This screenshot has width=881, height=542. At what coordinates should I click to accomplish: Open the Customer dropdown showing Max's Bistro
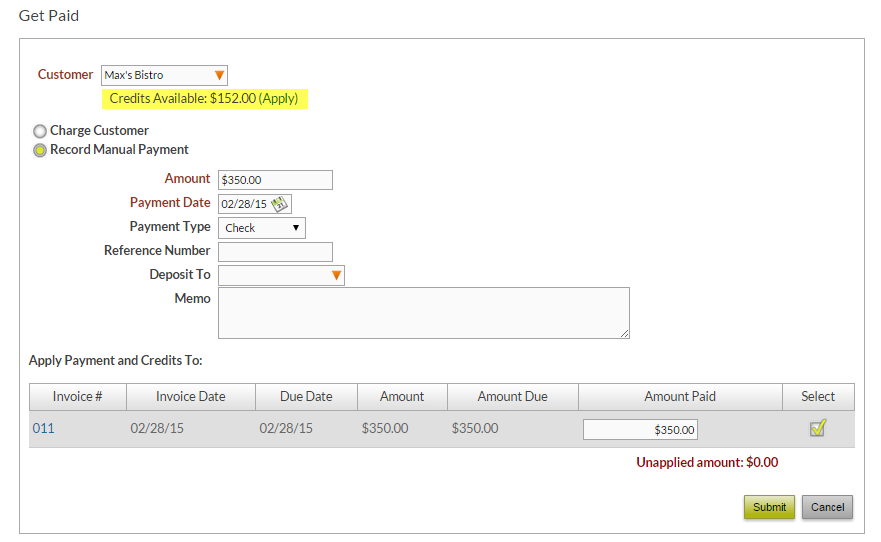(x=164, y=75)
